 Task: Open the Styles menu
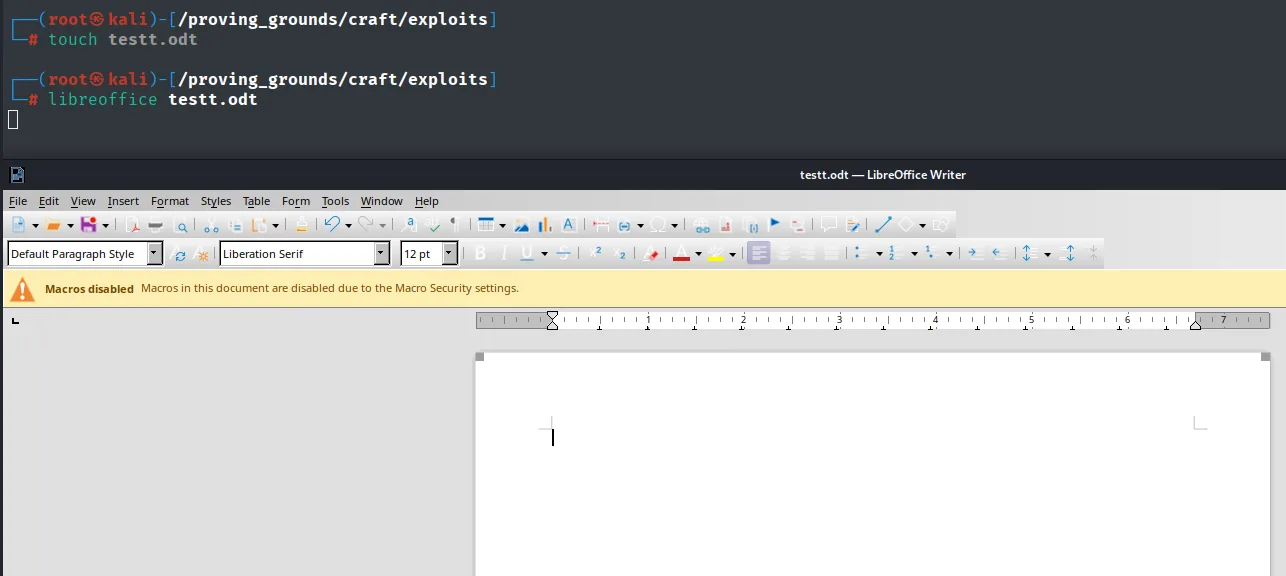click(216, 201)
